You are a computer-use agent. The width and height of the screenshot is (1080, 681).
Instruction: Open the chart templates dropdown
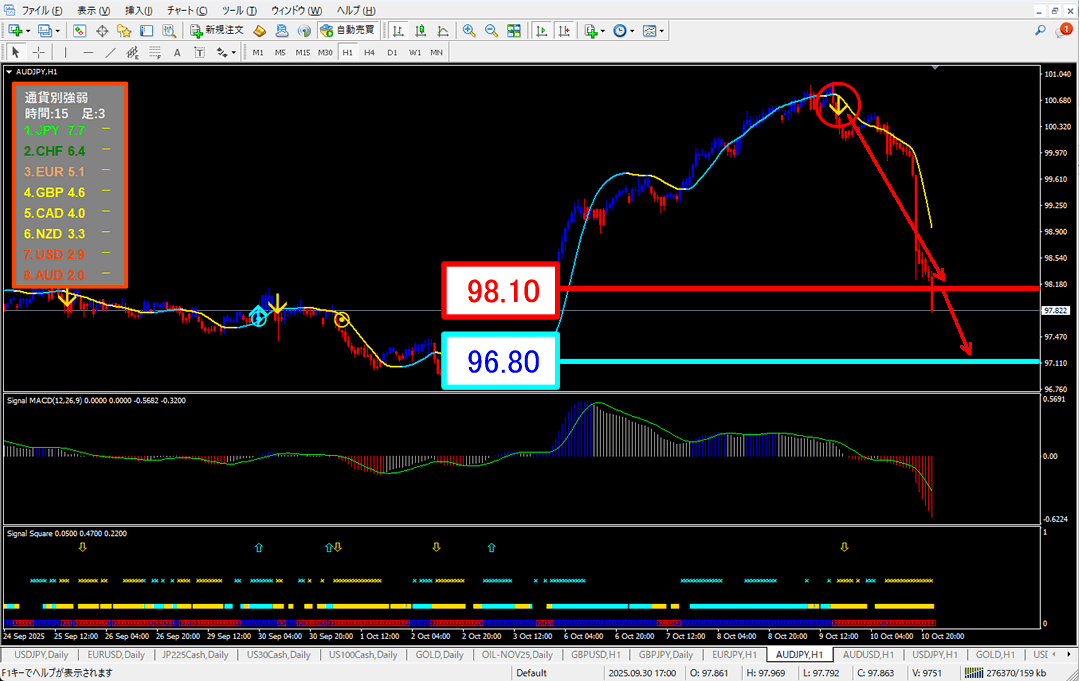coord(662,30)
